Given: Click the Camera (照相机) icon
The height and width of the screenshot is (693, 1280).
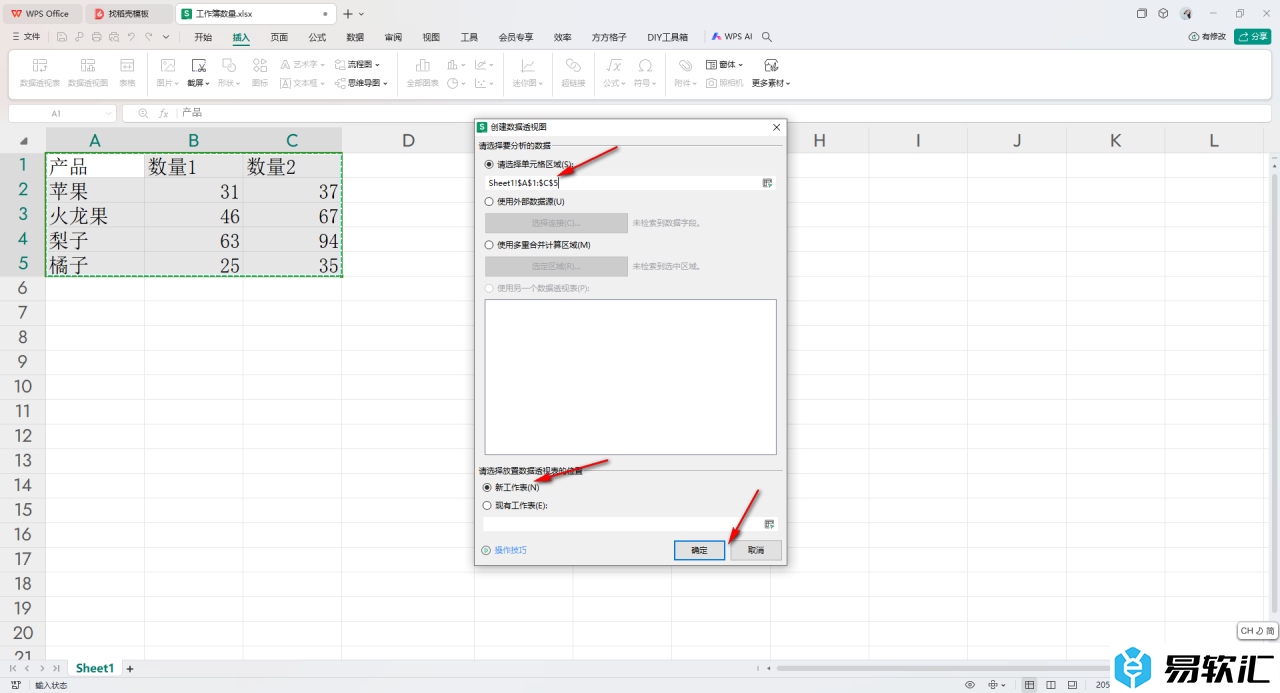Looking at the screenshot, I should [711, 83].
